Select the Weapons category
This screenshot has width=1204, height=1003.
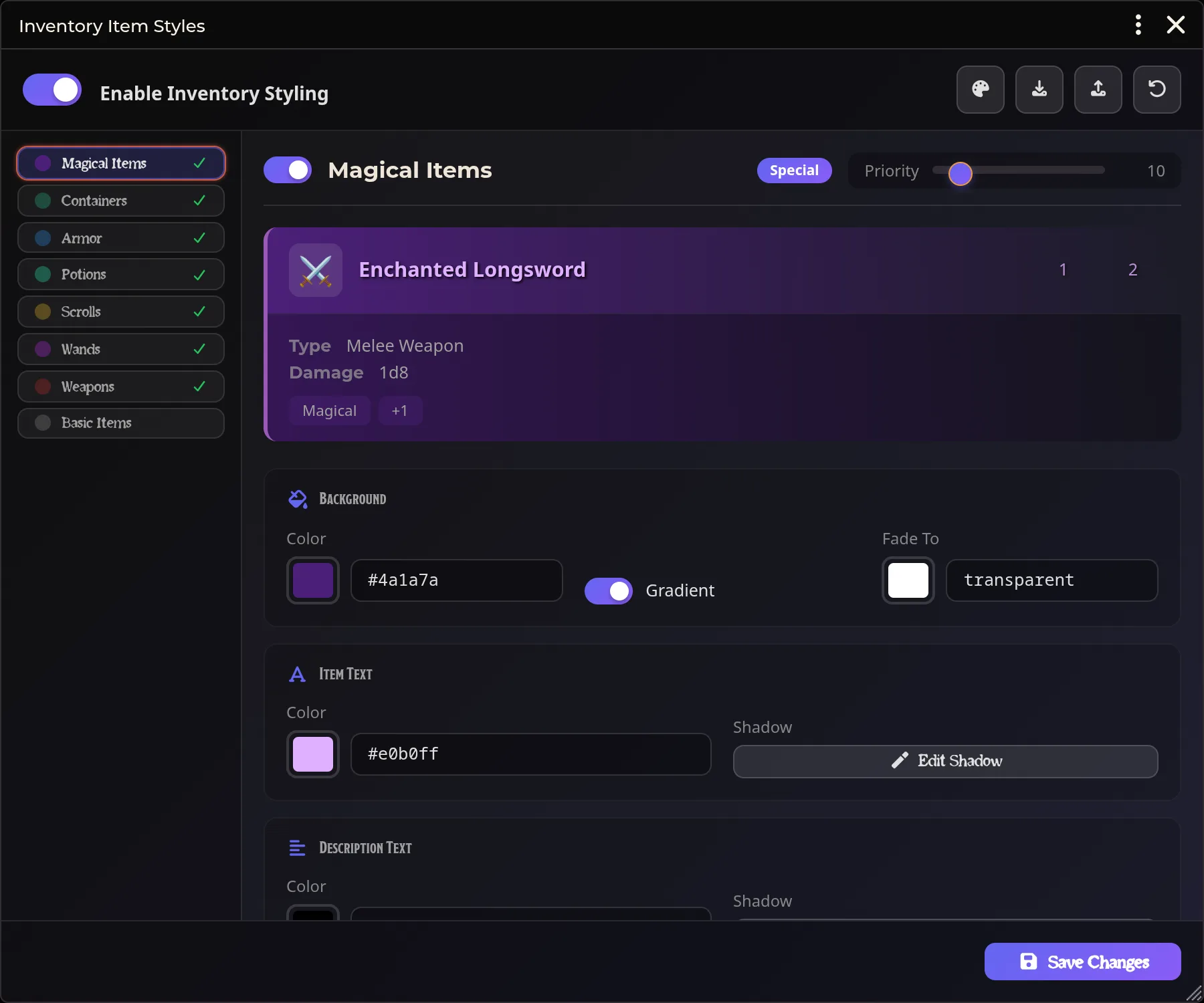(121, 386)
